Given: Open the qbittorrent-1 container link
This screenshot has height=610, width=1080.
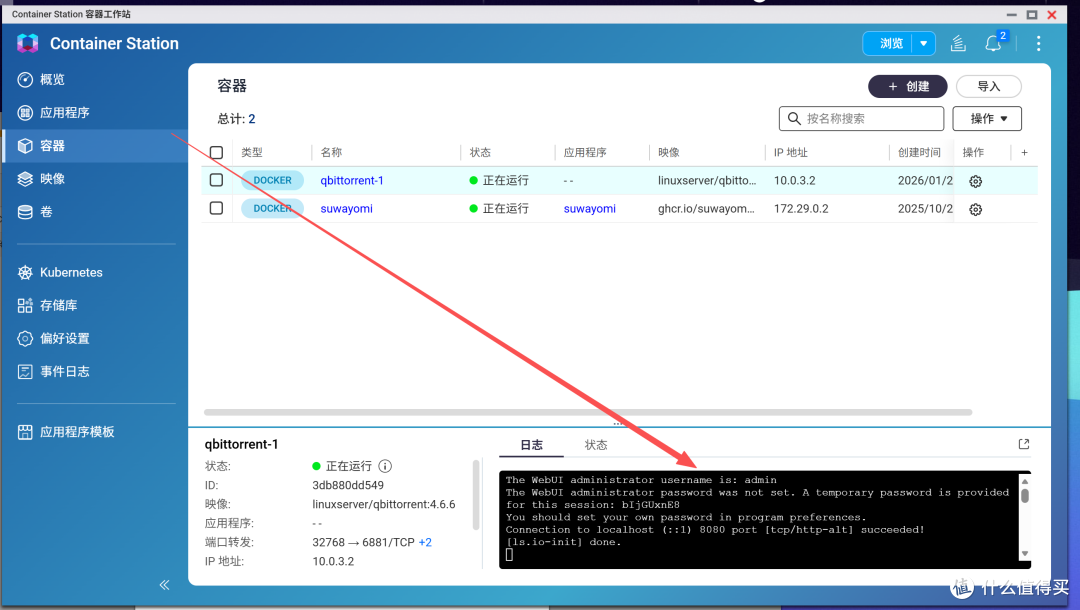Looking at the screenshot, I should [x=352, y=180].
